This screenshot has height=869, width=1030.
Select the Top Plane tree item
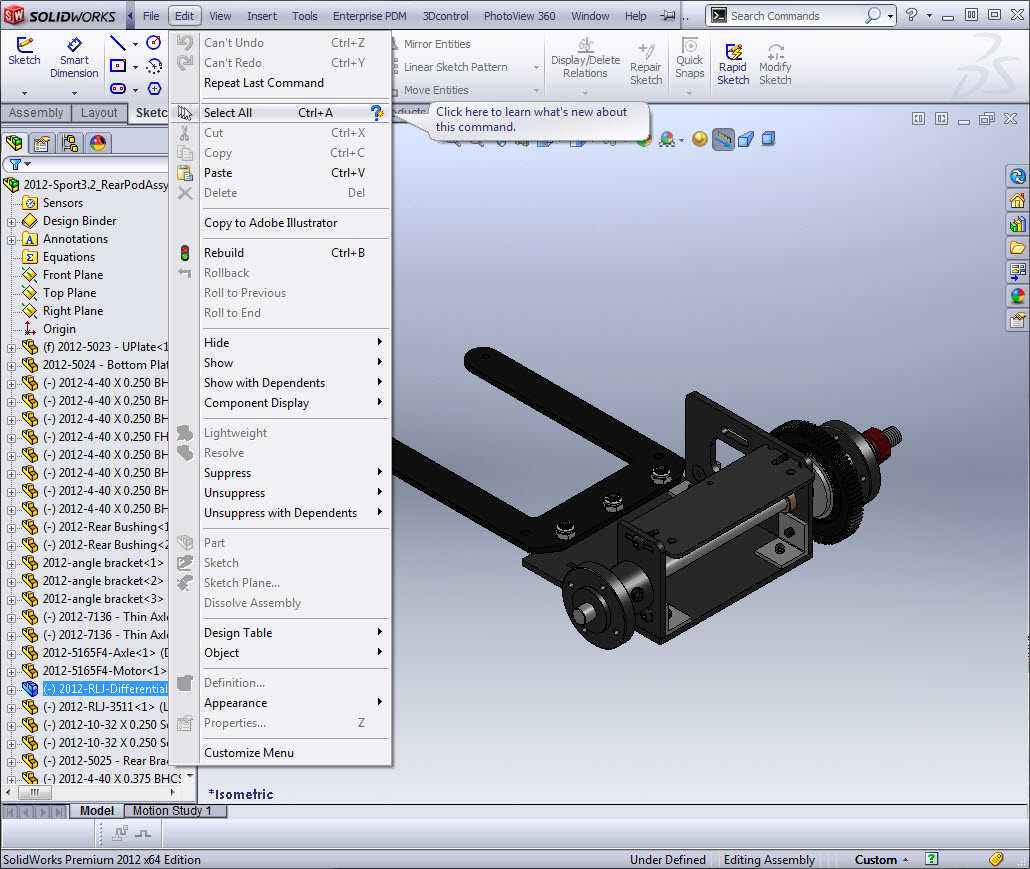point(69,293)
